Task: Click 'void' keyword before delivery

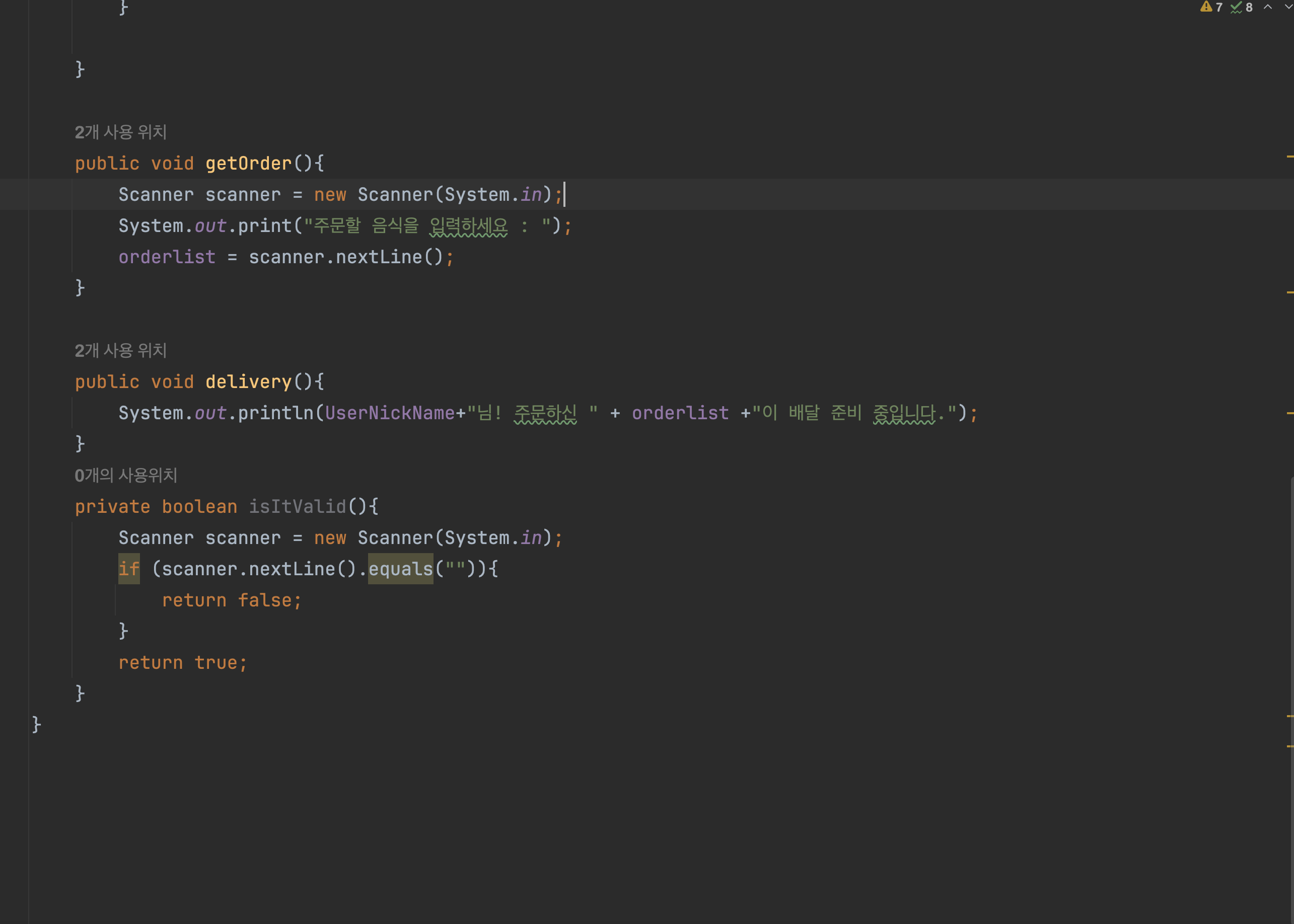Action: pos(172,382)
